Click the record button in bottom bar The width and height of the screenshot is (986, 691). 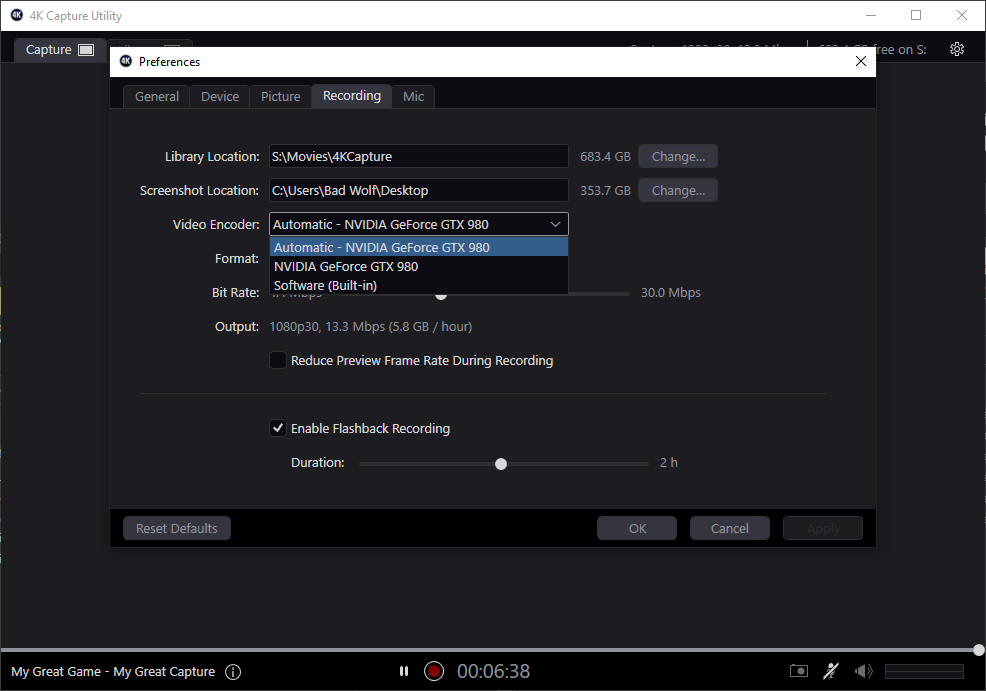(x=433, y=671)
